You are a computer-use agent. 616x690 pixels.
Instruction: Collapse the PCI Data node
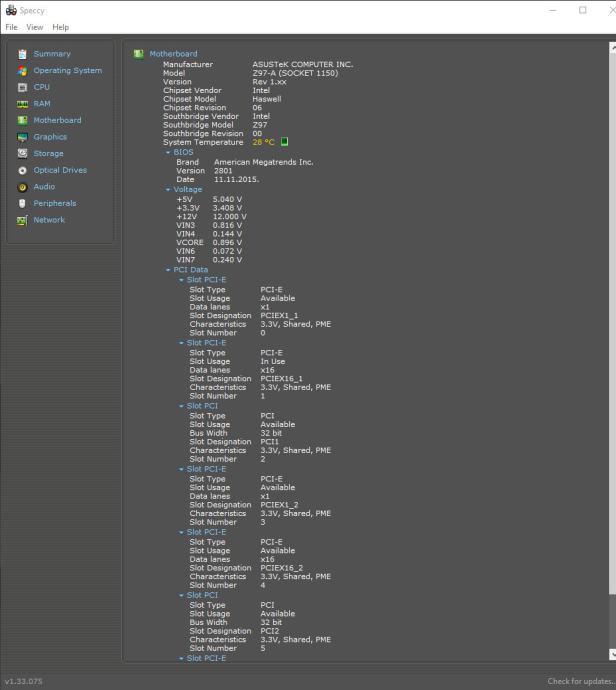click(168, 270)
